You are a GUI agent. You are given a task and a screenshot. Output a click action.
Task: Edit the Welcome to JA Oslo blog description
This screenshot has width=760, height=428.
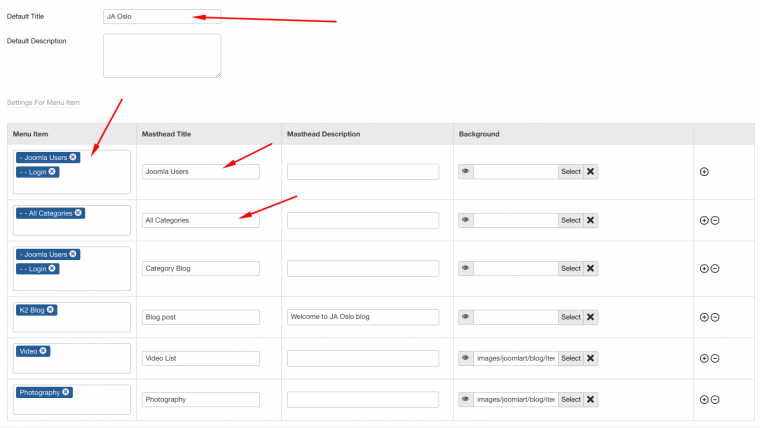coord(362,317)
